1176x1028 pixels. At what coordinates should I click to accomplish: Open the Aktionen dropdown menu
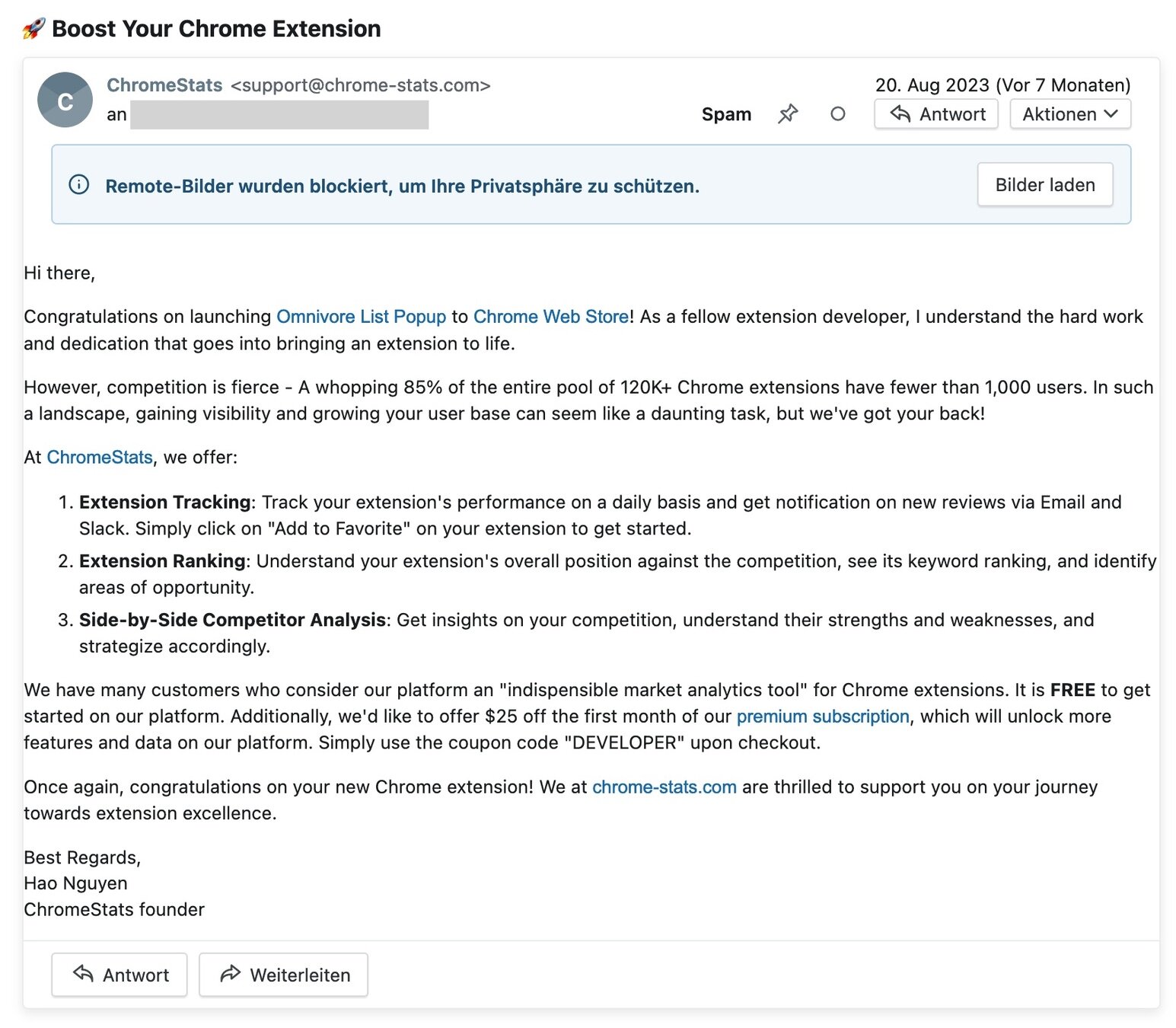click(x=1070, y=114)
